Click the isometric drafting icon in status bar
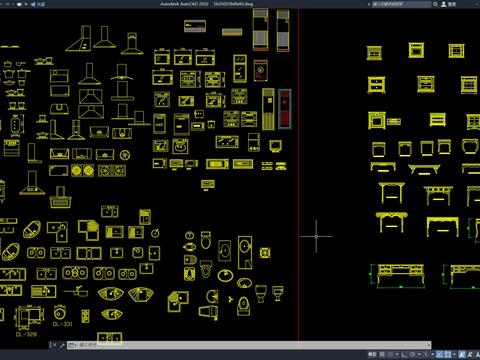Screen dimensions: 480x360 click(x=426, y=354)
